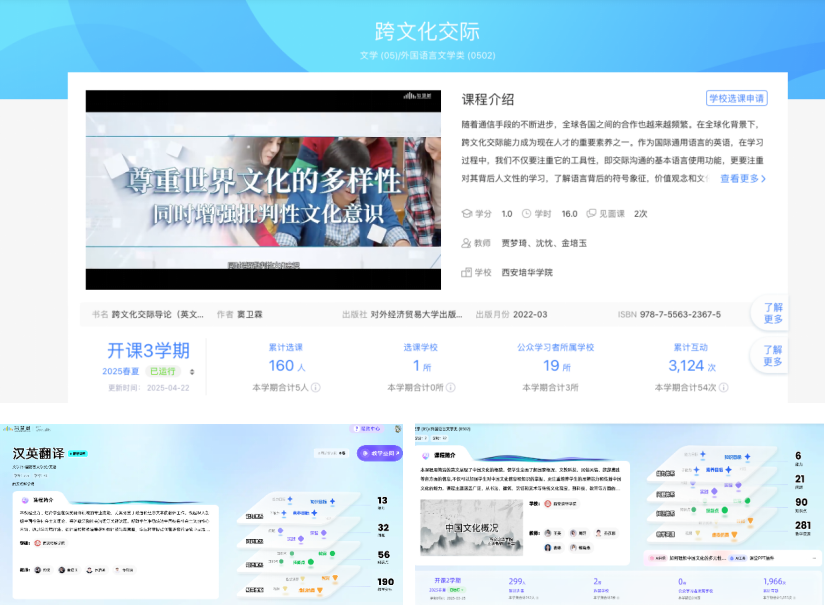Click lower 了解更多 floating button beside stats

pyautogui.click(x=773, y=355)
